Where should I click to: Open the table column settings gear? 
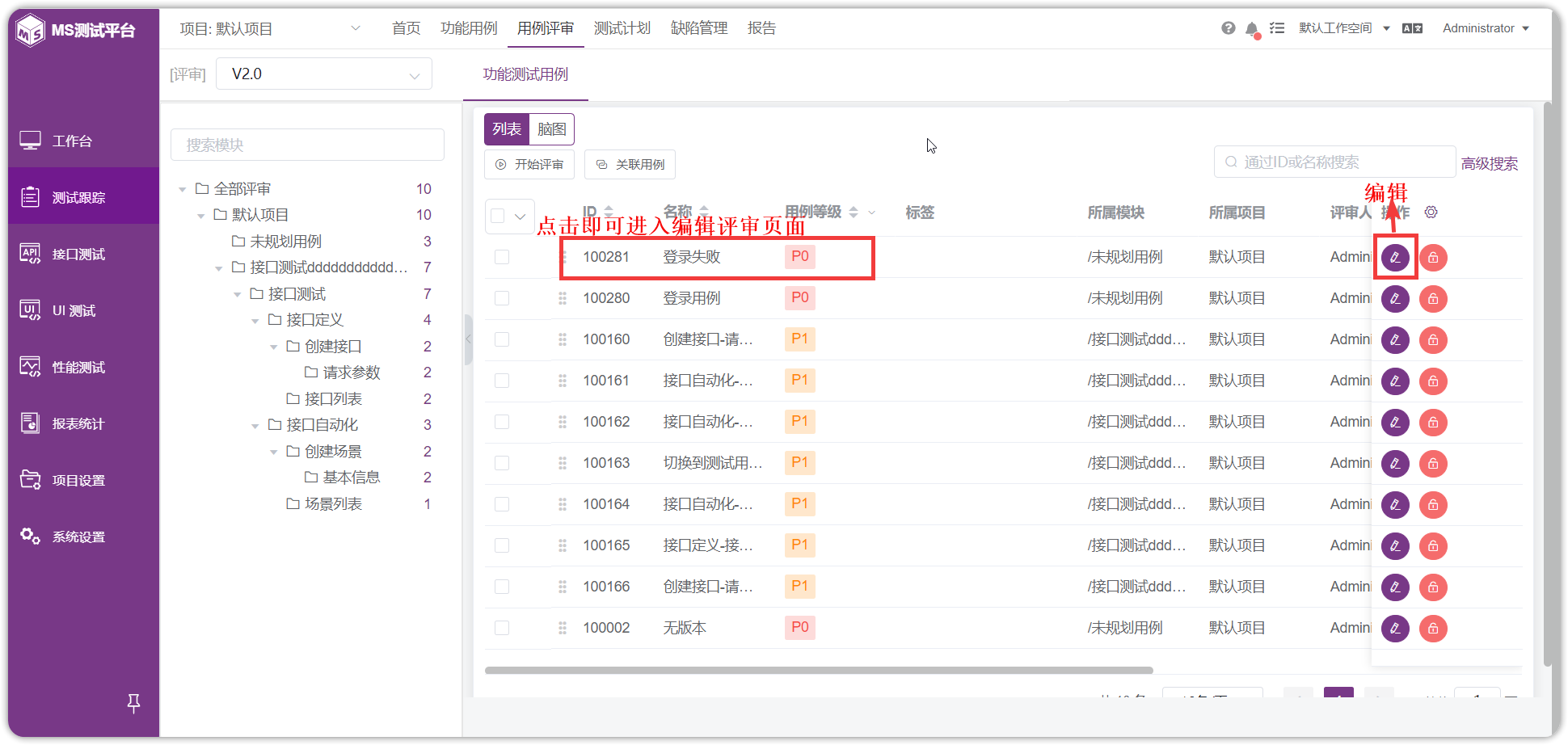(1431, 212)
